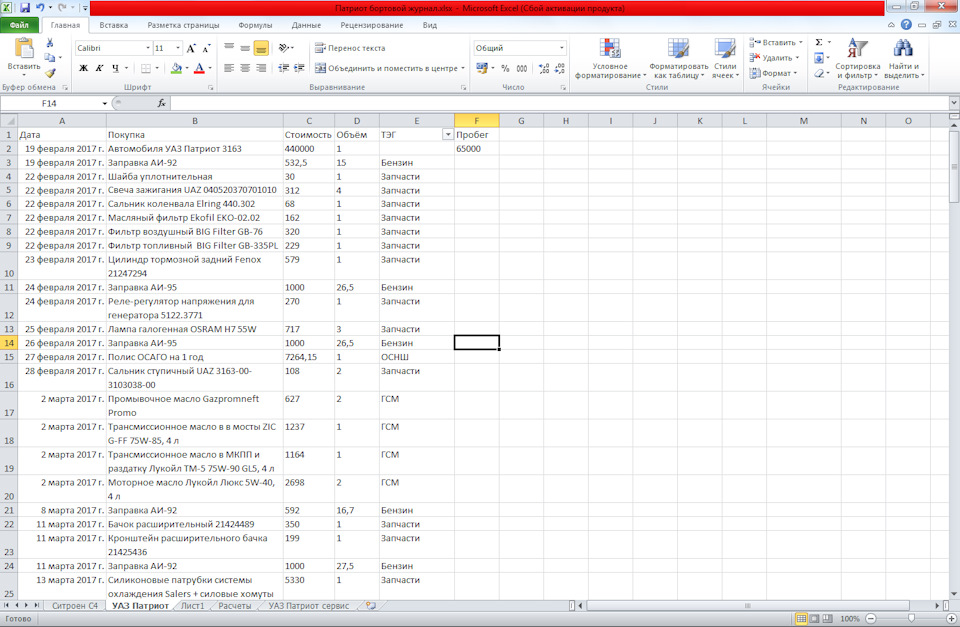Switch to Page Layout view in the status bar
960x627 pixels.
tap(814, 618)
